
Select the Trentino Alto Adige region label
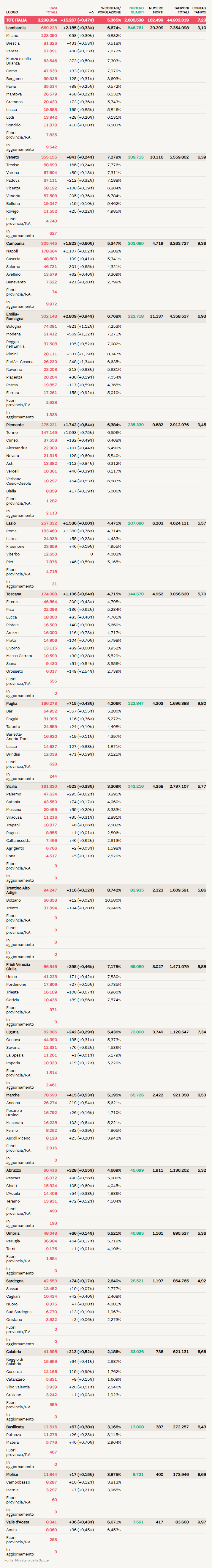[18, 891]
